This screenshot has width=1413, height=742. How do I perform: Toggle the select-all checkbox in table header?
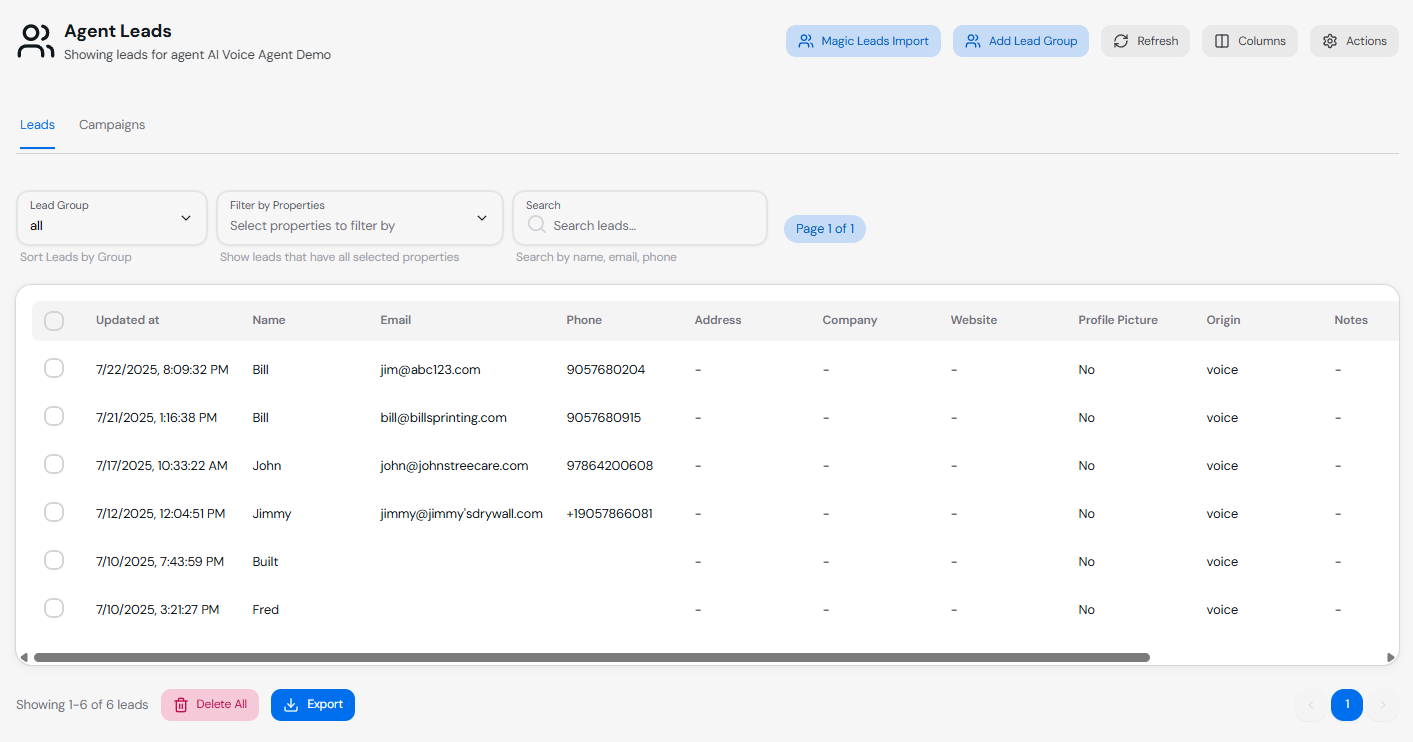[54, 321]
